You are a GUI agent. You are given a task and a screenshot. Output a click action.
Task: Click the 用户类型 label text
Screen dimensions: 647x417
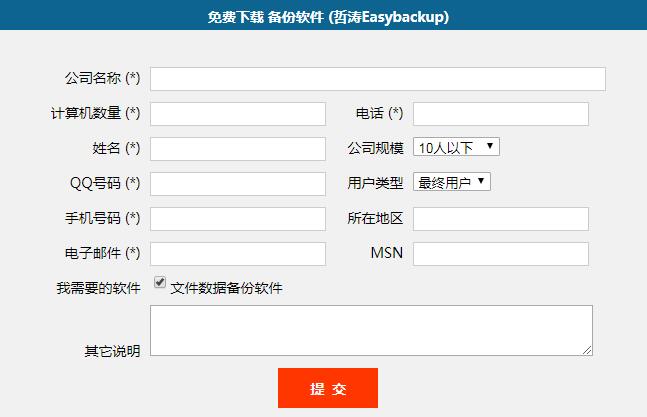375,183
